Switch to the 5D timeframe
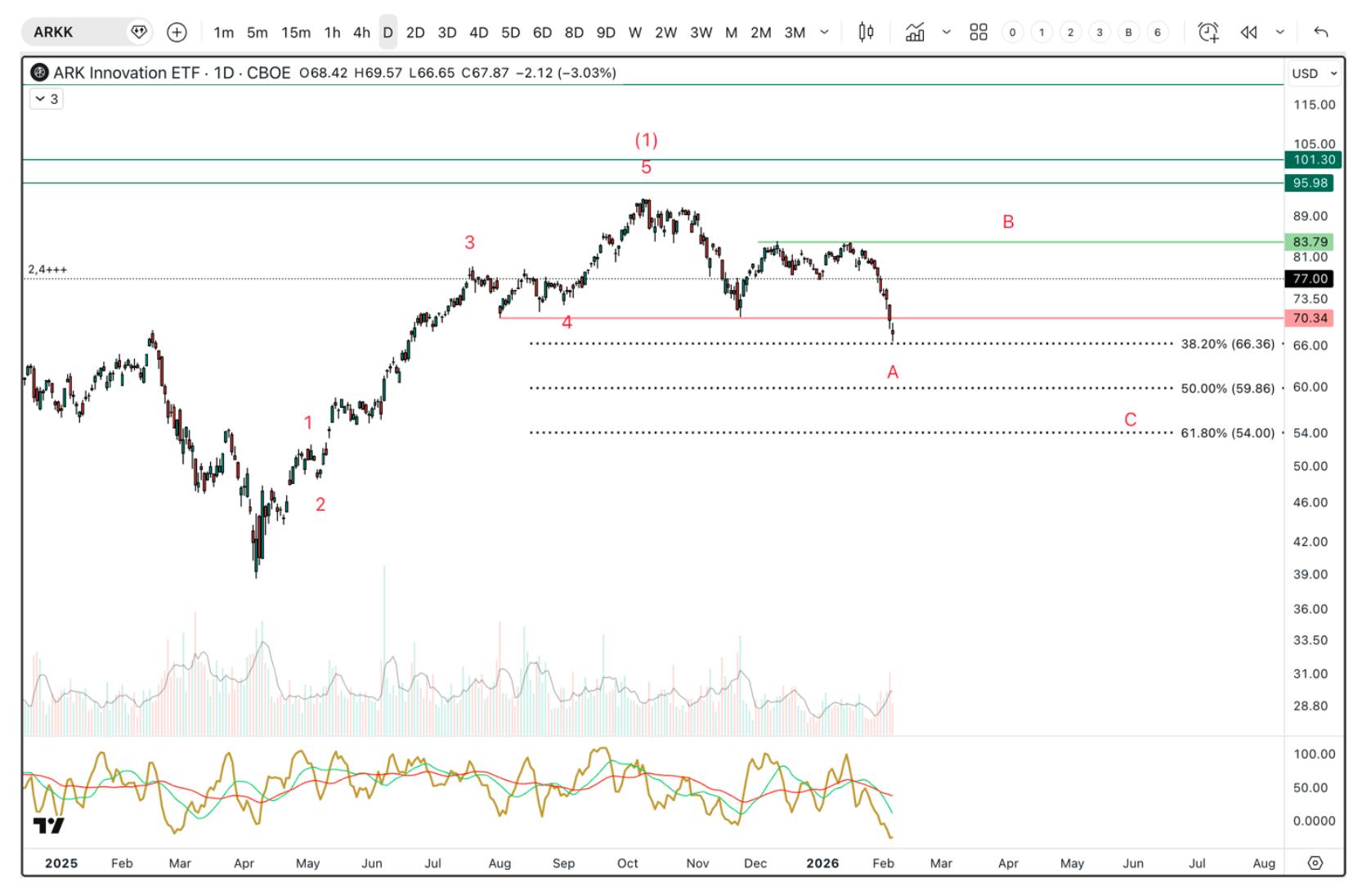Viewport: 1362px width, 896px height. coord(511,32)
